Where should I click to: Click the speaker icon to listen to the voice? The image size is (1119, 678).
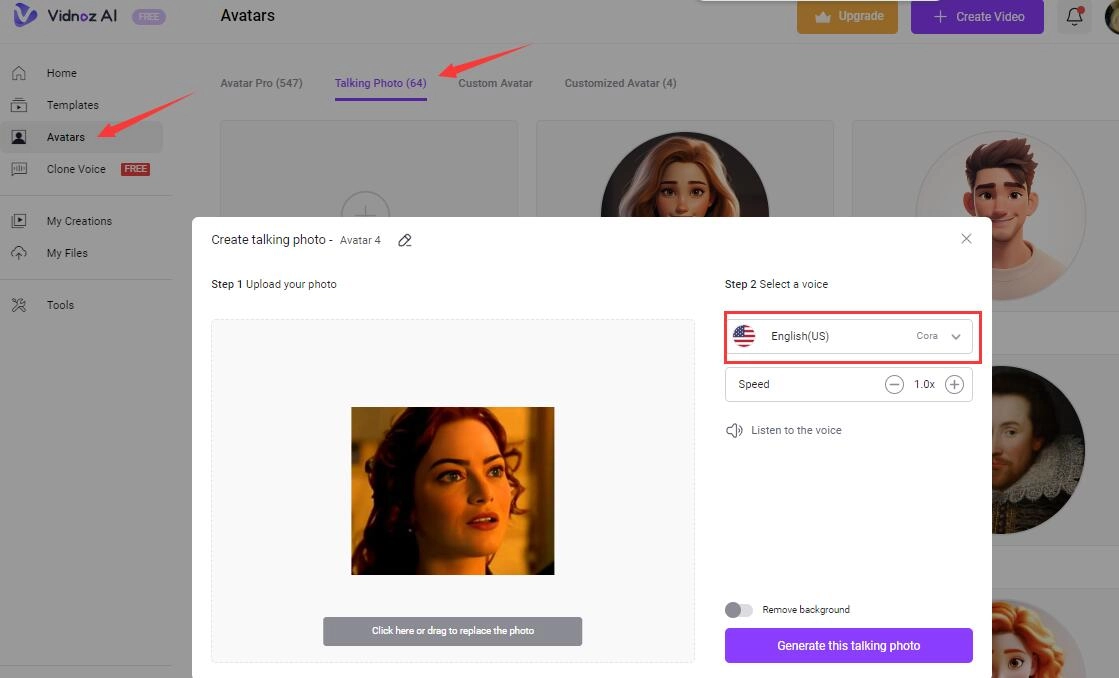pyautogui.click(x=734, y=430)
